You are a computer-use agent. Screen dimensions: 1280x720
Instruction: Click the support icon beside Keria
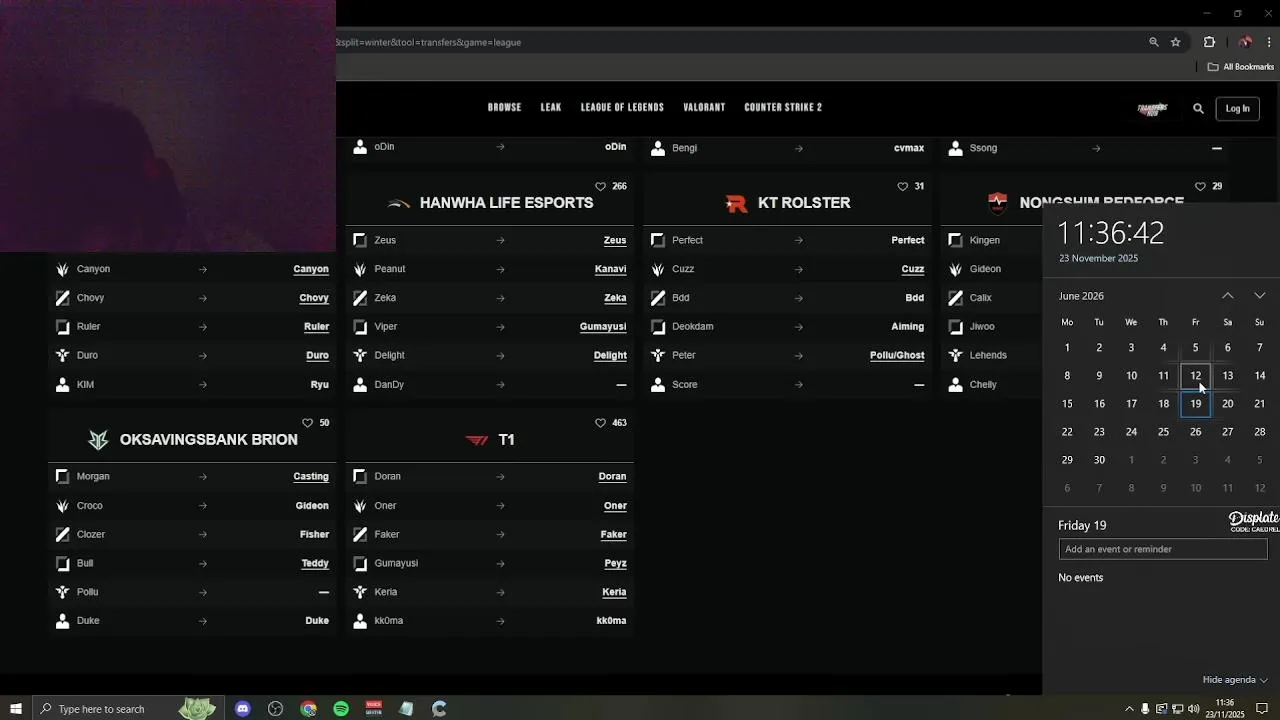click(x=360, y=592)
